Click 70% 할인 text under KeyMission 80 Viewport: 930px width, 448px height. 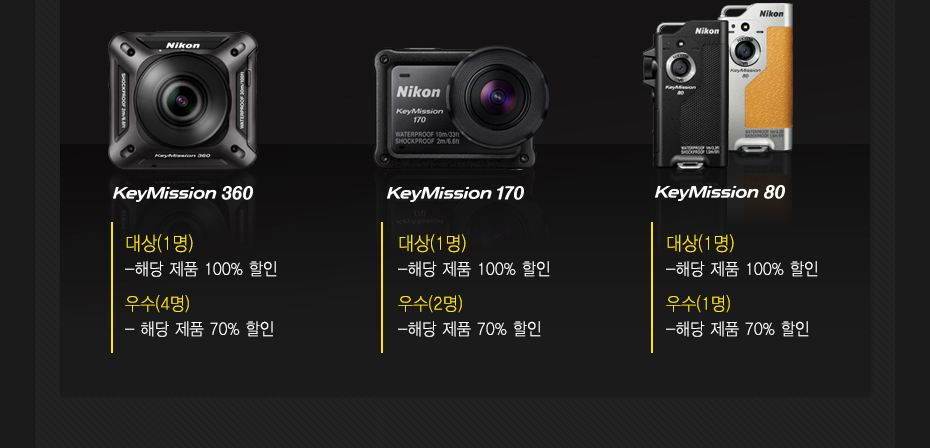(777, 329)
